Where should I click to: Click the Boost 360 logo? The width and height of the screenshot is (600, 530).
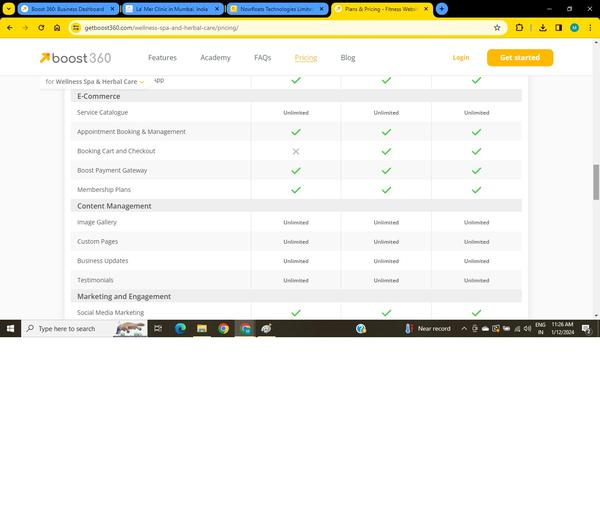pos(75,58)
